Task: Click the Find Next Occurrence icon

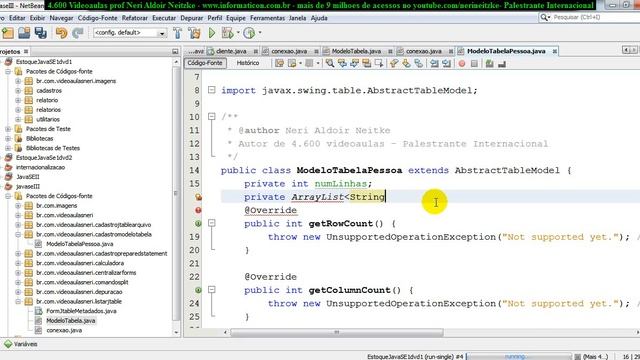Action: coord(354,63)
